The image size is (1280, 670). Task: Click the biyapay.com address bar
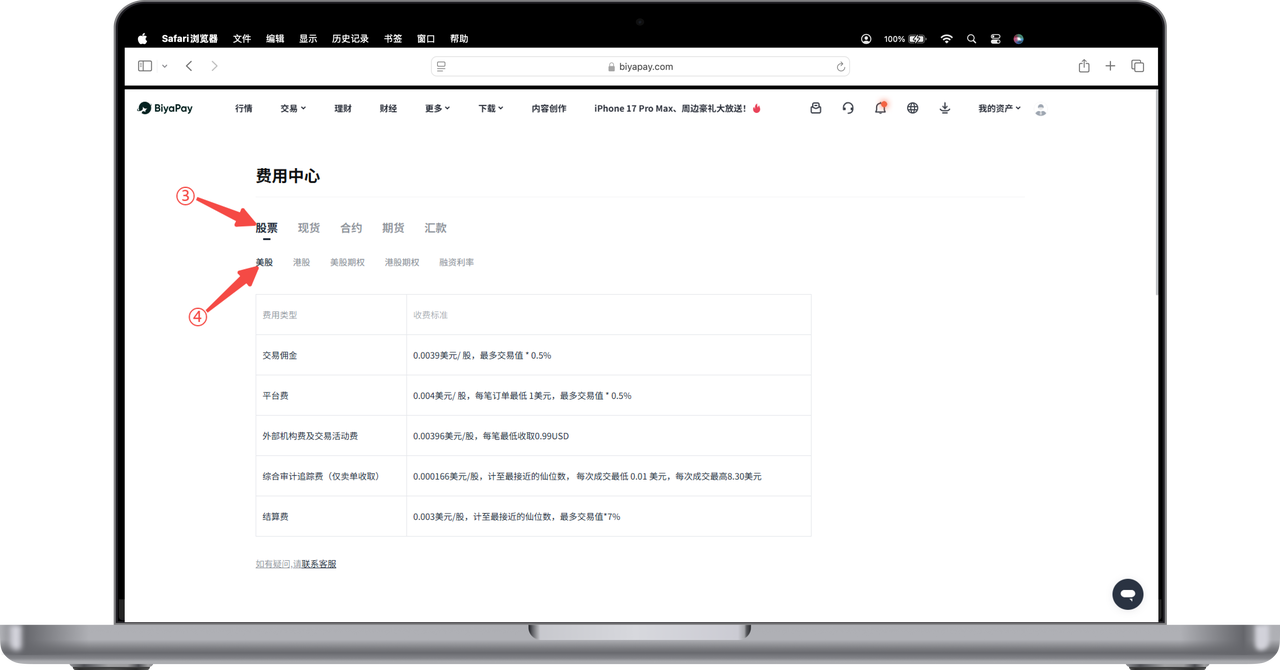(640, 66)
